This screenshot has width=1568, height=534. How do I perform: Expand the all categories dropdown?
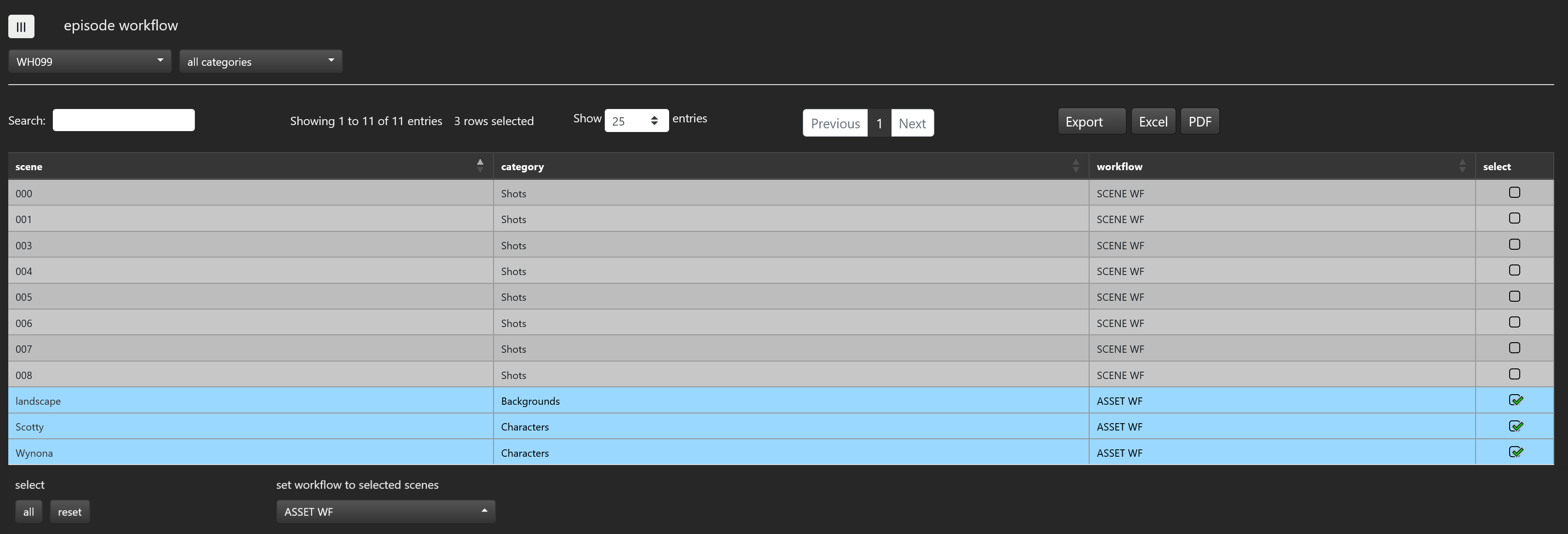(261, 62)
